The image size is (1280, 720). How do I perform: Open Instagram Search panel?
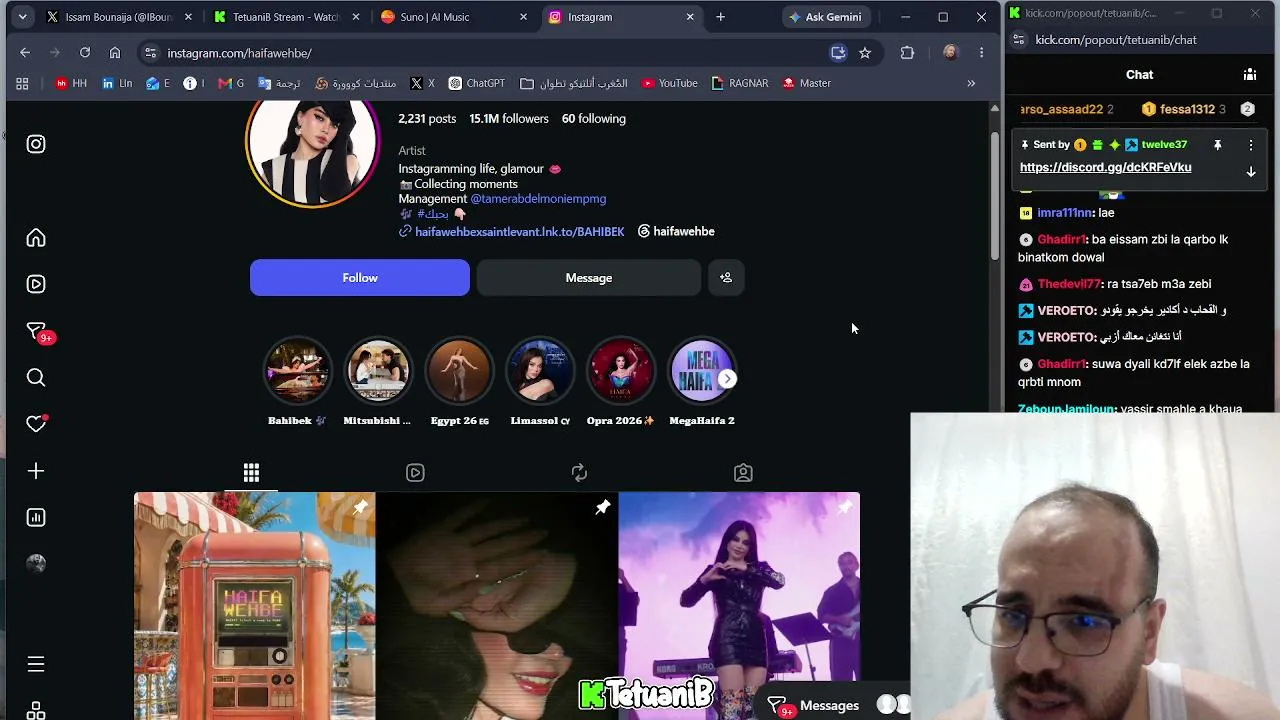pyautogui.click(x=36, y=377)
